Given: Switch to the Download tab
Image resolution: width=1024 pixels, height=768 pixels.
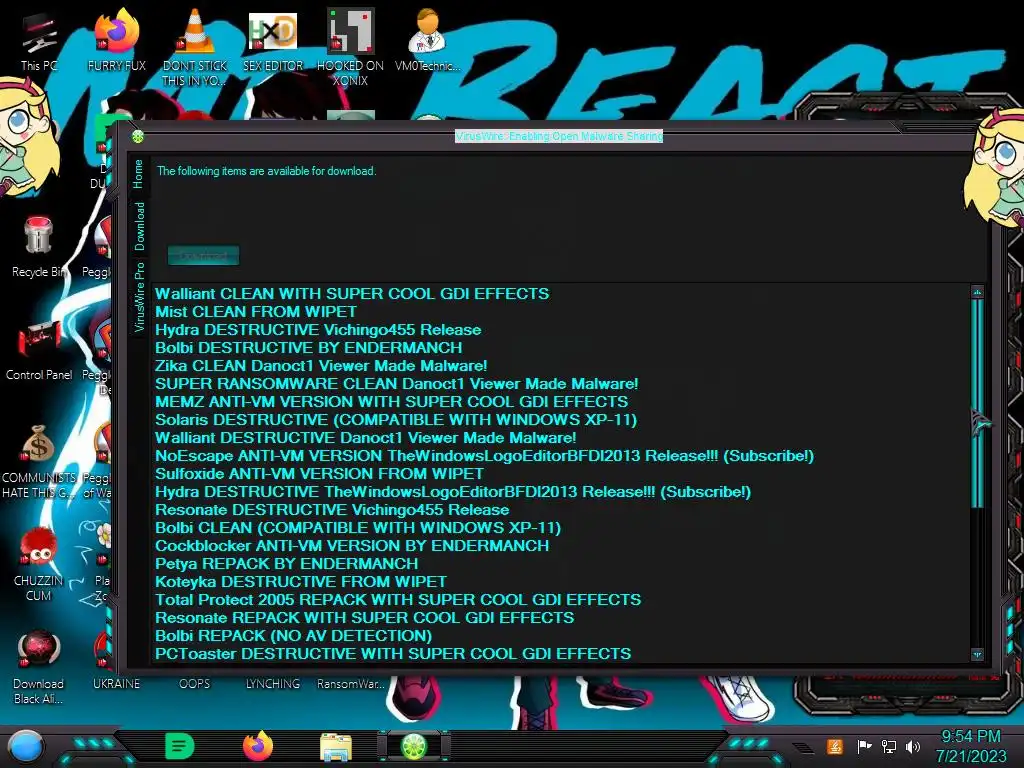Looking at the screenshot, I should click(139, 226).
